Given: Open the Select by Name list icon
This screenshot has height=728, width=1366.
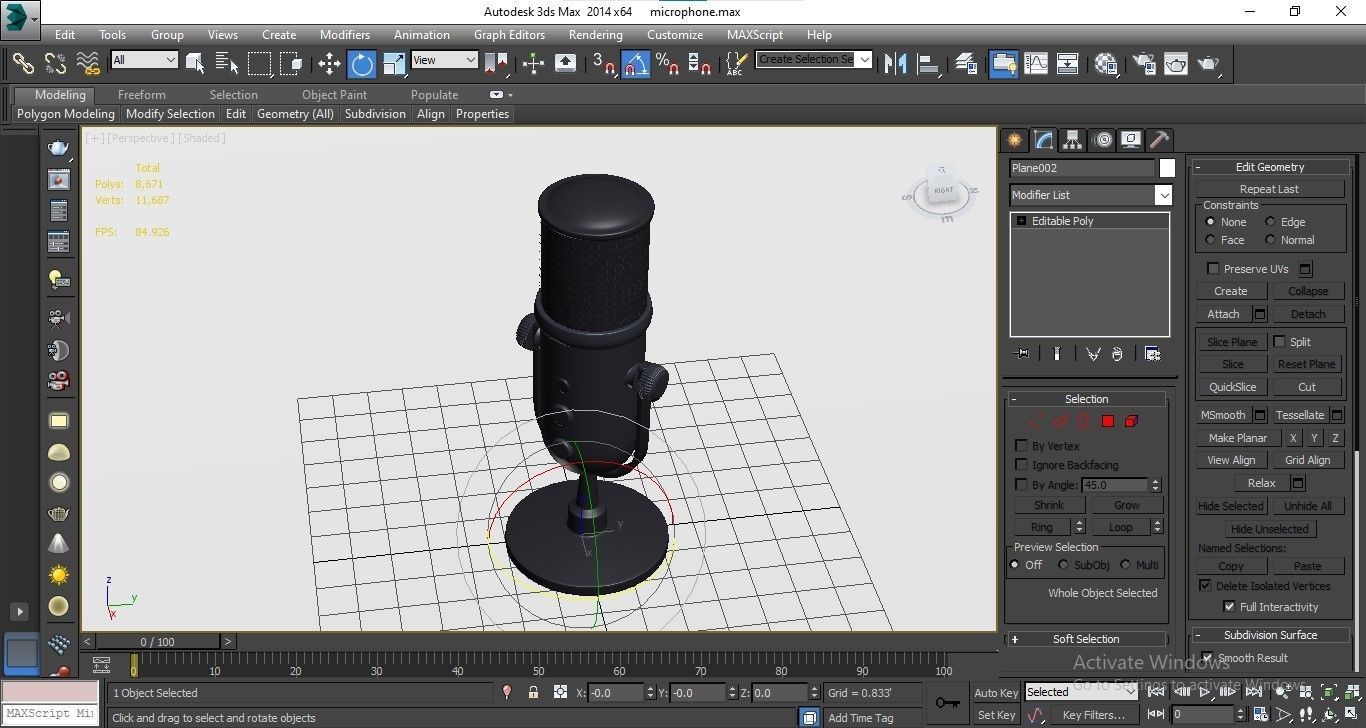Looking at the screenshot, I should click(227, 63).
